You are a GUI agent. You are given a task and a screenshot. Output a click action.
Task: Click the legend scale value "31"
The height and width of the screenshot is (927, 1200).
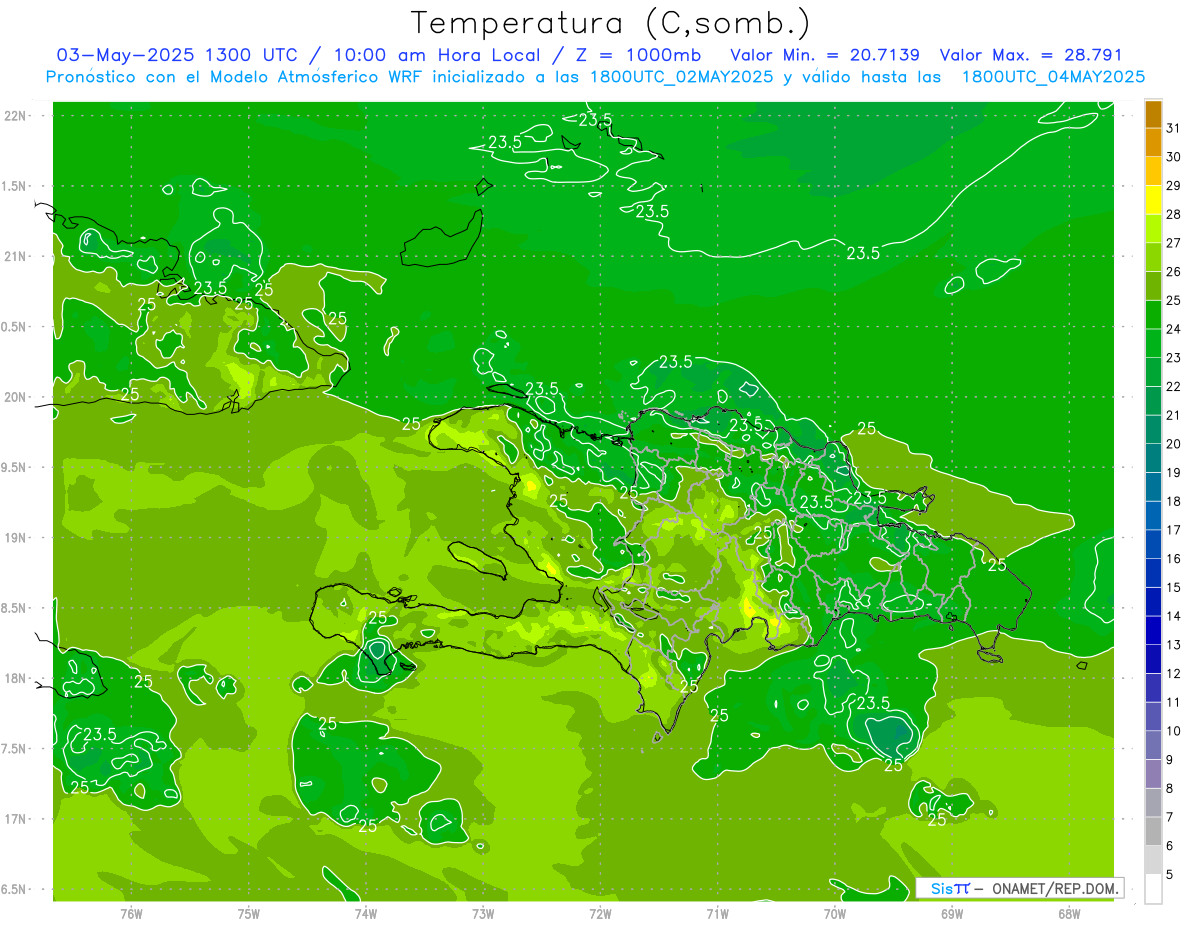1174,128
